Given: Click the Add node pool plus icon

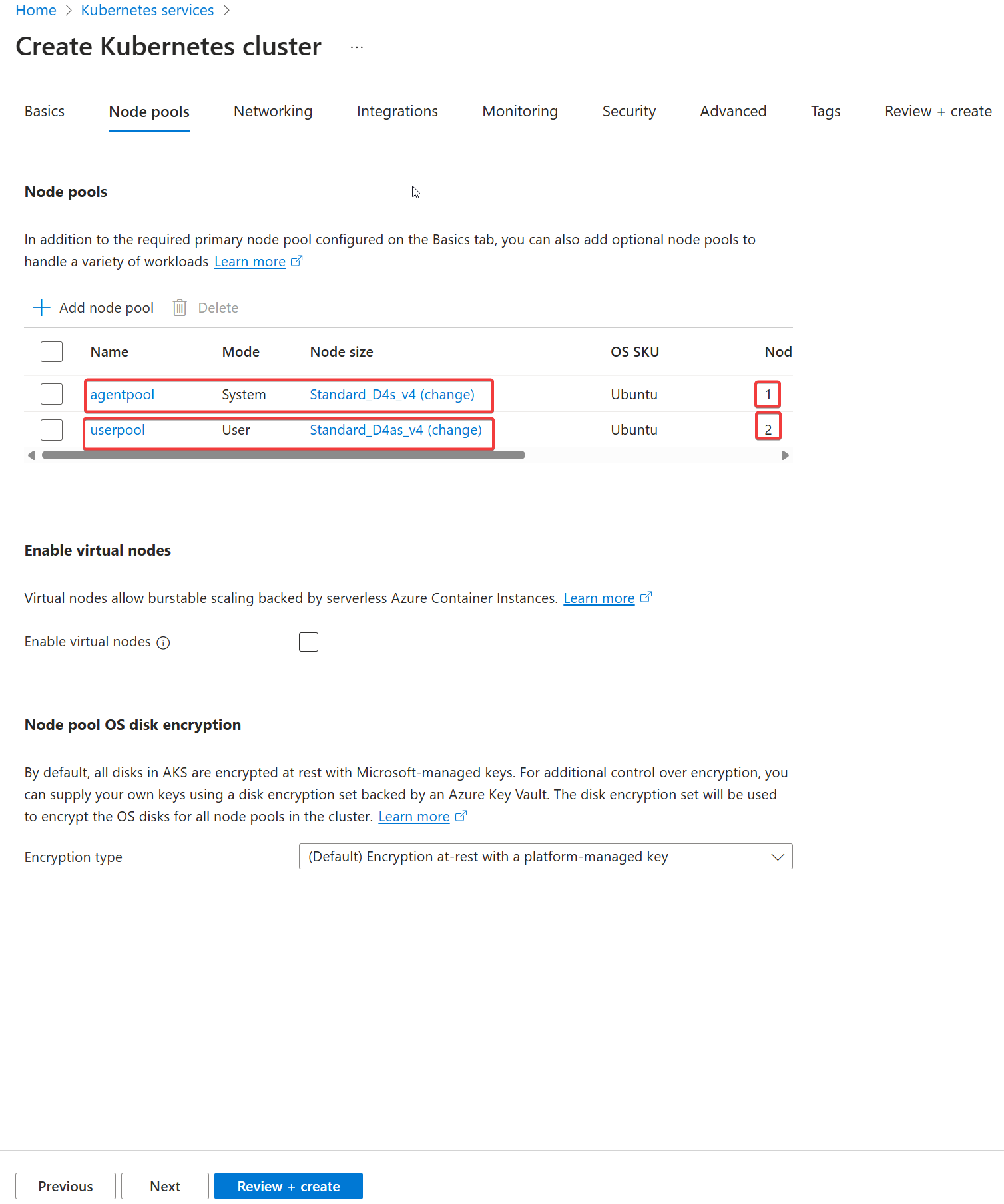Looking at the screenshot, I should coord(41,307).
